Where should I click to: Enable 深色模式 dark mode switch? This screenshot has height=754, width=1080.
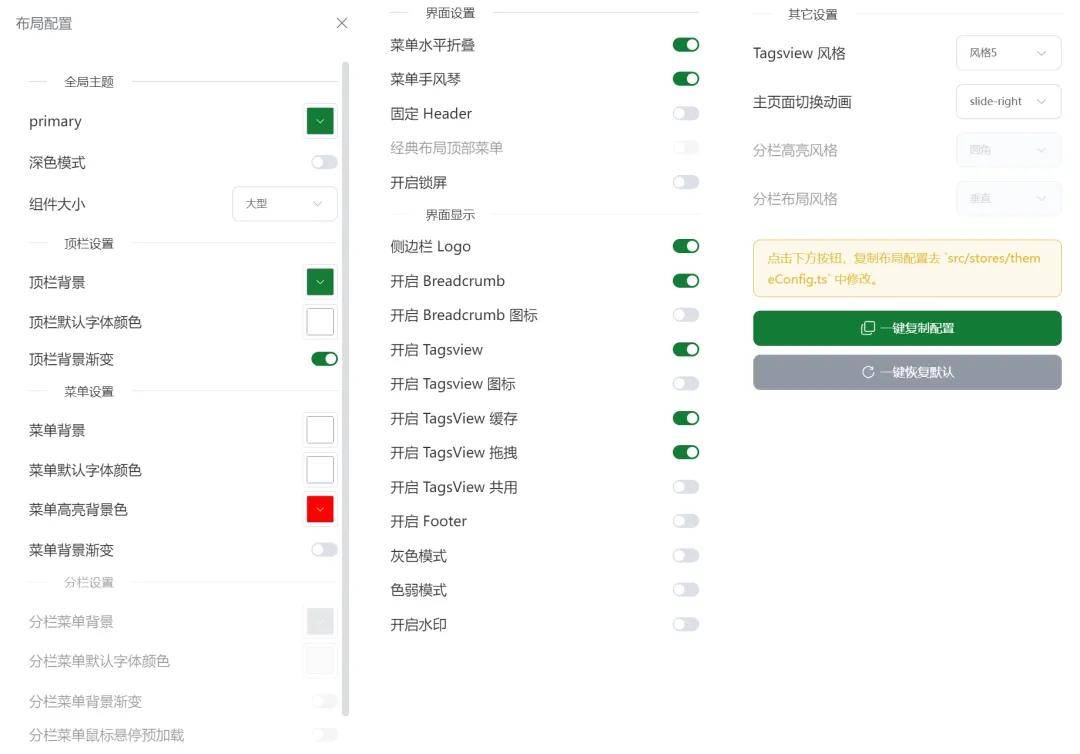tap(324, 162)
